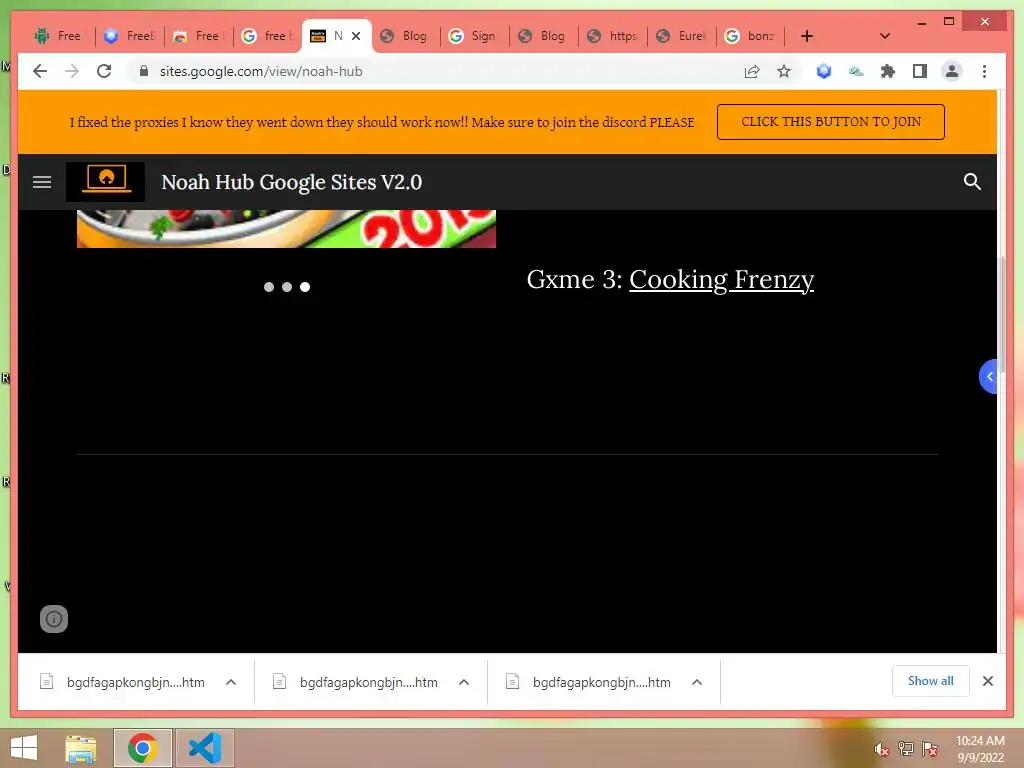Expand options for third downloaded file

(x=697, y=682)
